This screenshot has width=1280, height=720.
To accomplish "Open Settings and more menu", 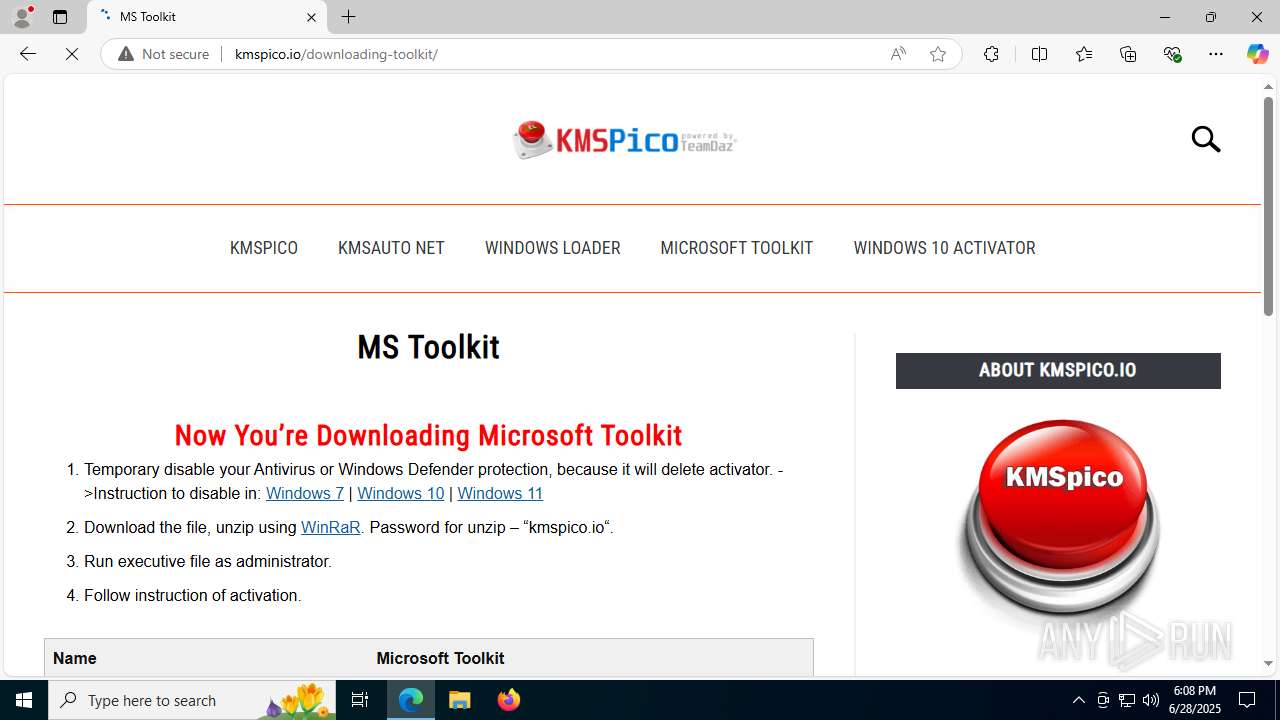I will [1216, 54].
